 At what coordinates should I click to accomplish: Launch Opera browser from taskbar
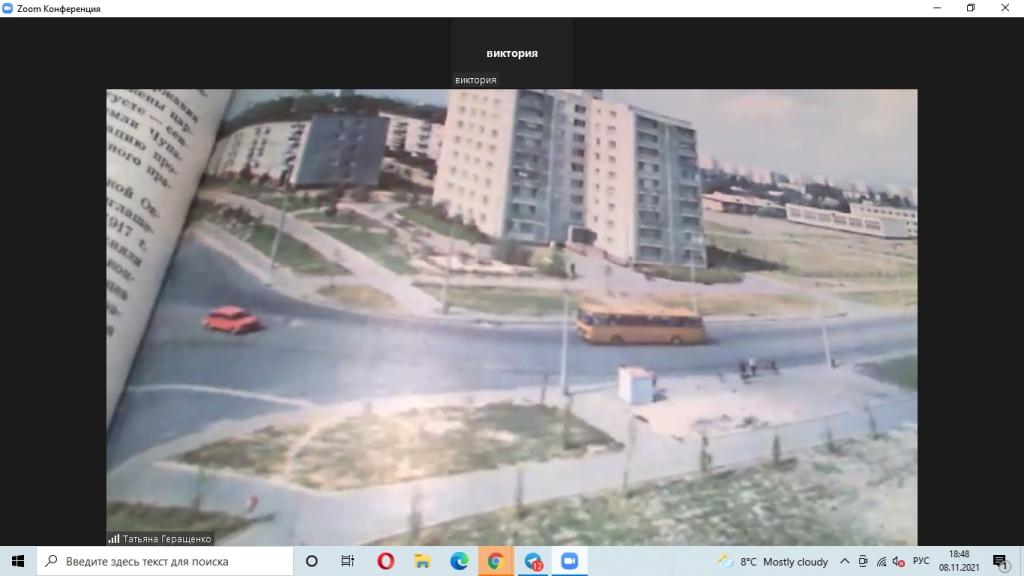coord(386,561)
